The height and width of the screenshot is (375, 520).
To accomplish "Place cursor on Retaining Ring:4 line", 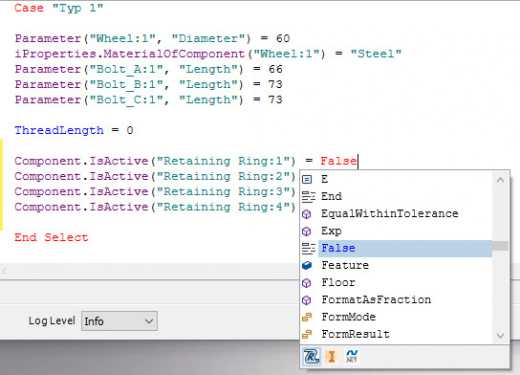I will pyautogui.click(x=155, y=207).
